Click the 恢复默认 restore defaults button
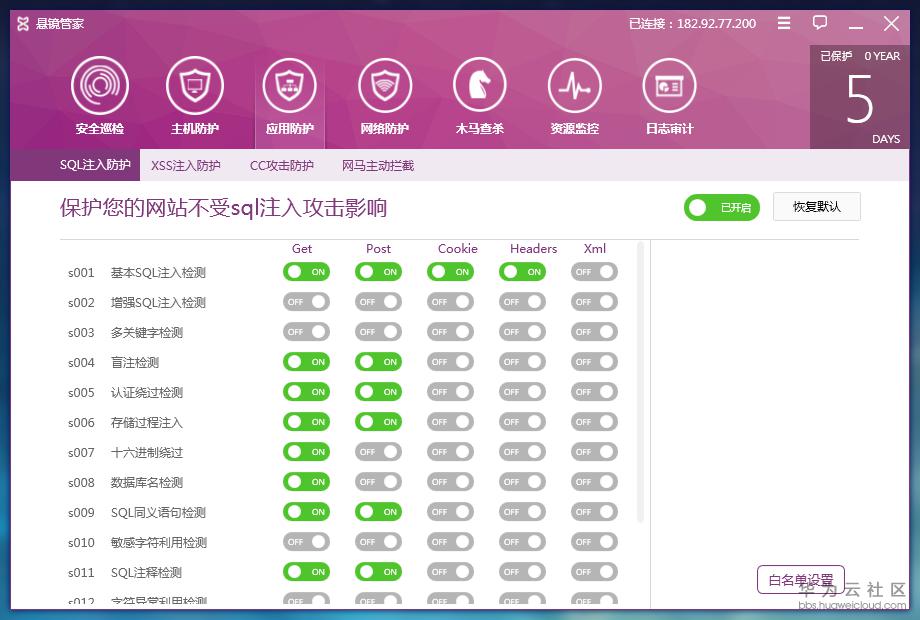 tap(817, 206)
